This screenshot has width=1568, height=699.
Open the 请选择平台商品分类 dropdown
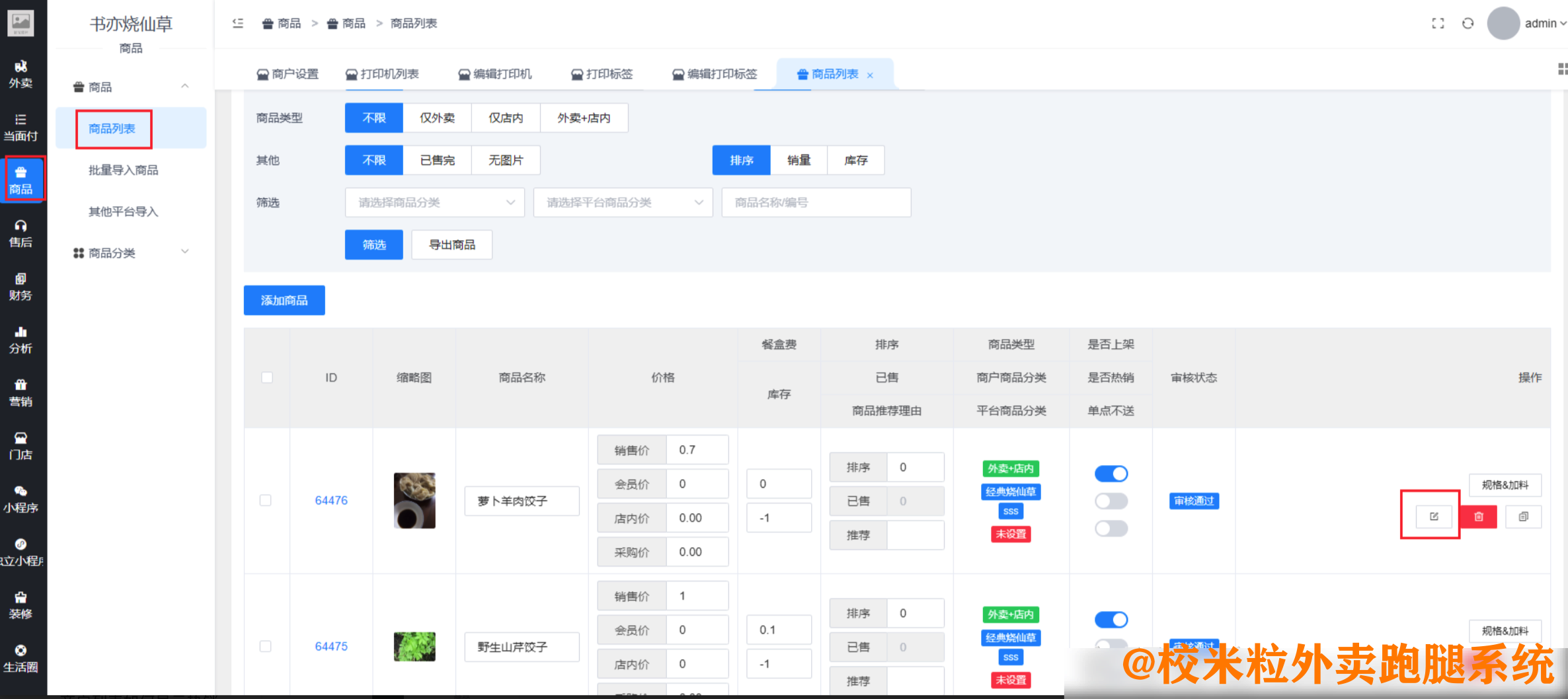coord(622,202)
